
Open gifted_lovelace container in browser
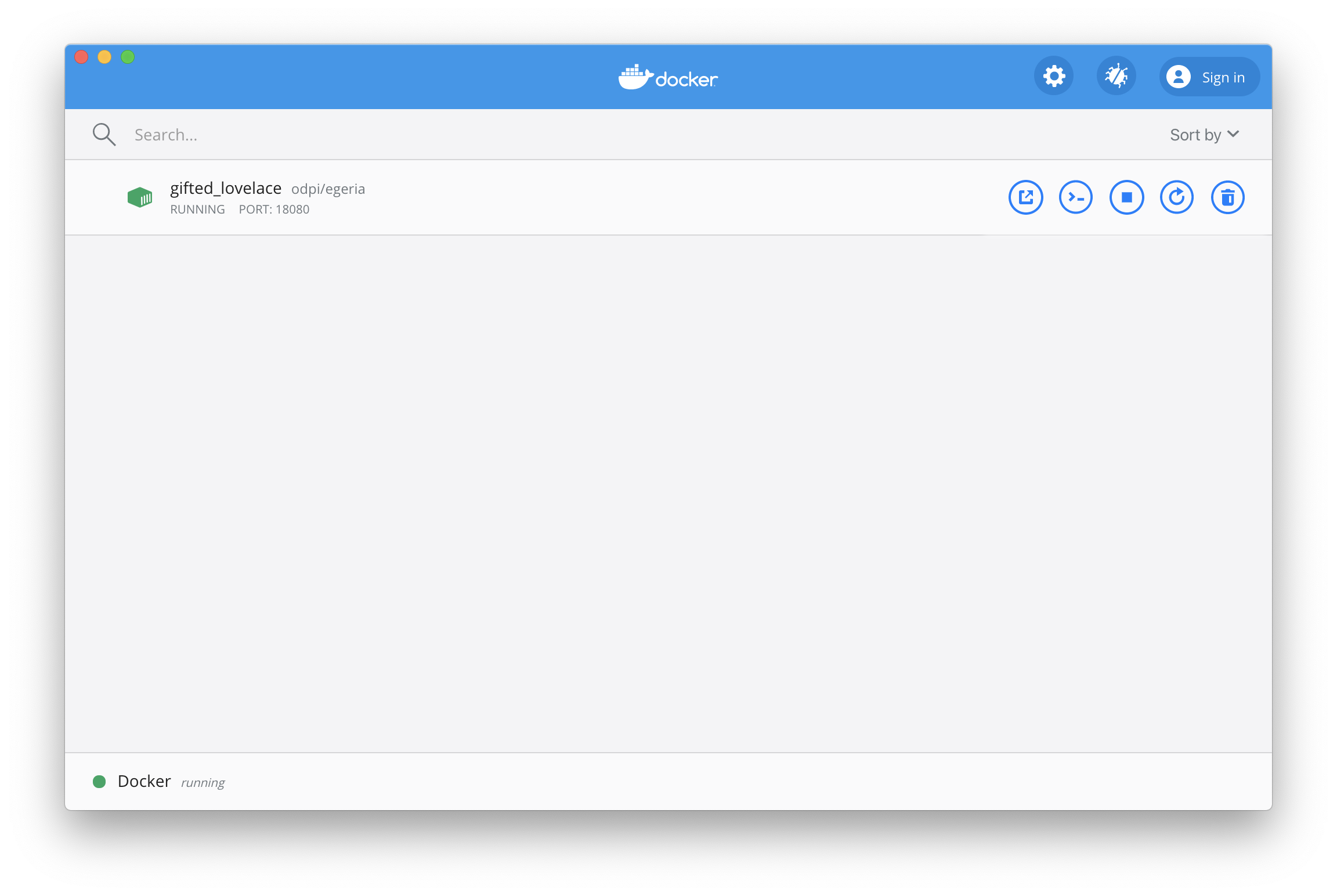pos(1025,197)
